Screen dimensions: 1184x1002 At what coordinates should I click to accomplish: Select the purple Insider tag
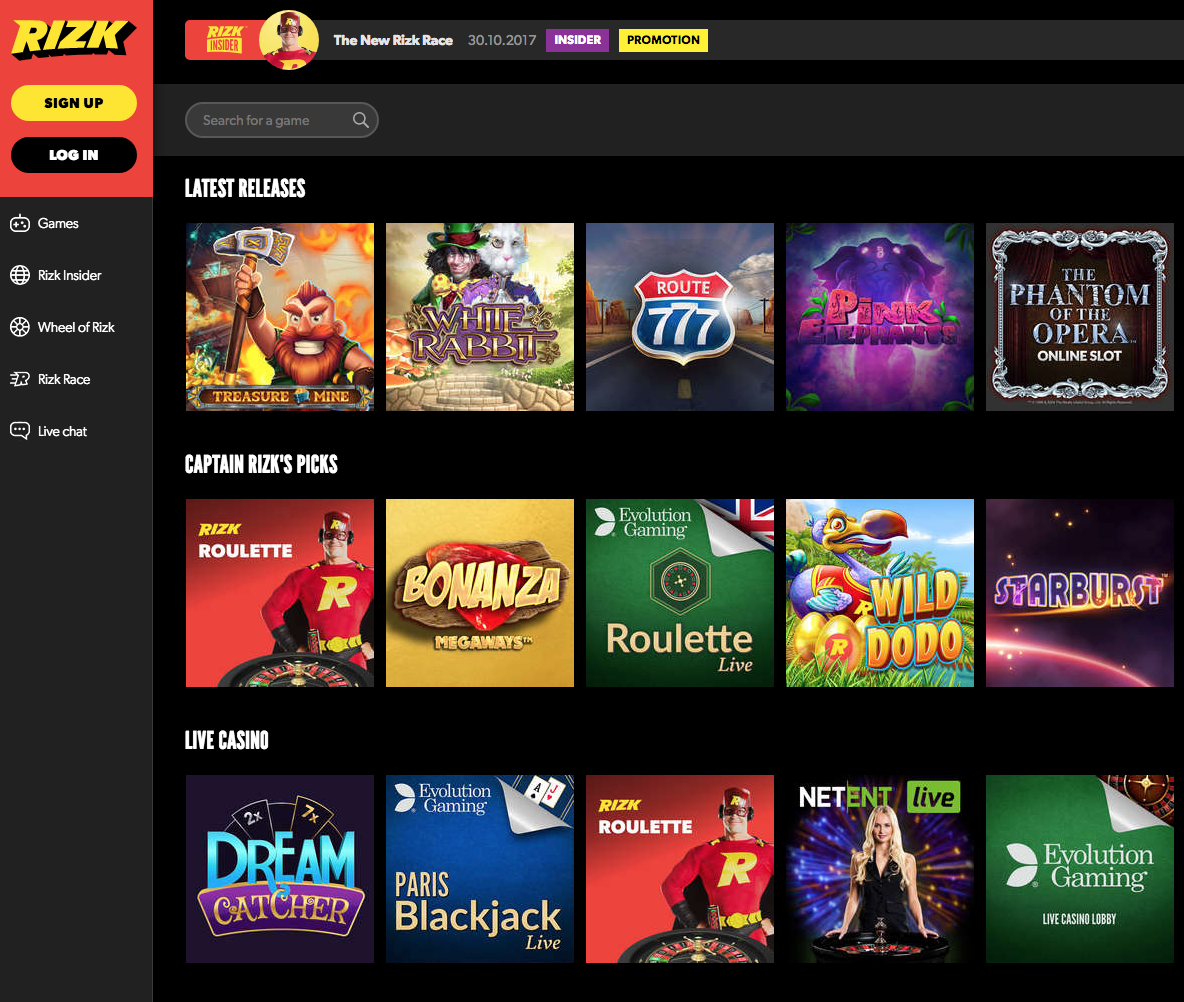(578, 40)
